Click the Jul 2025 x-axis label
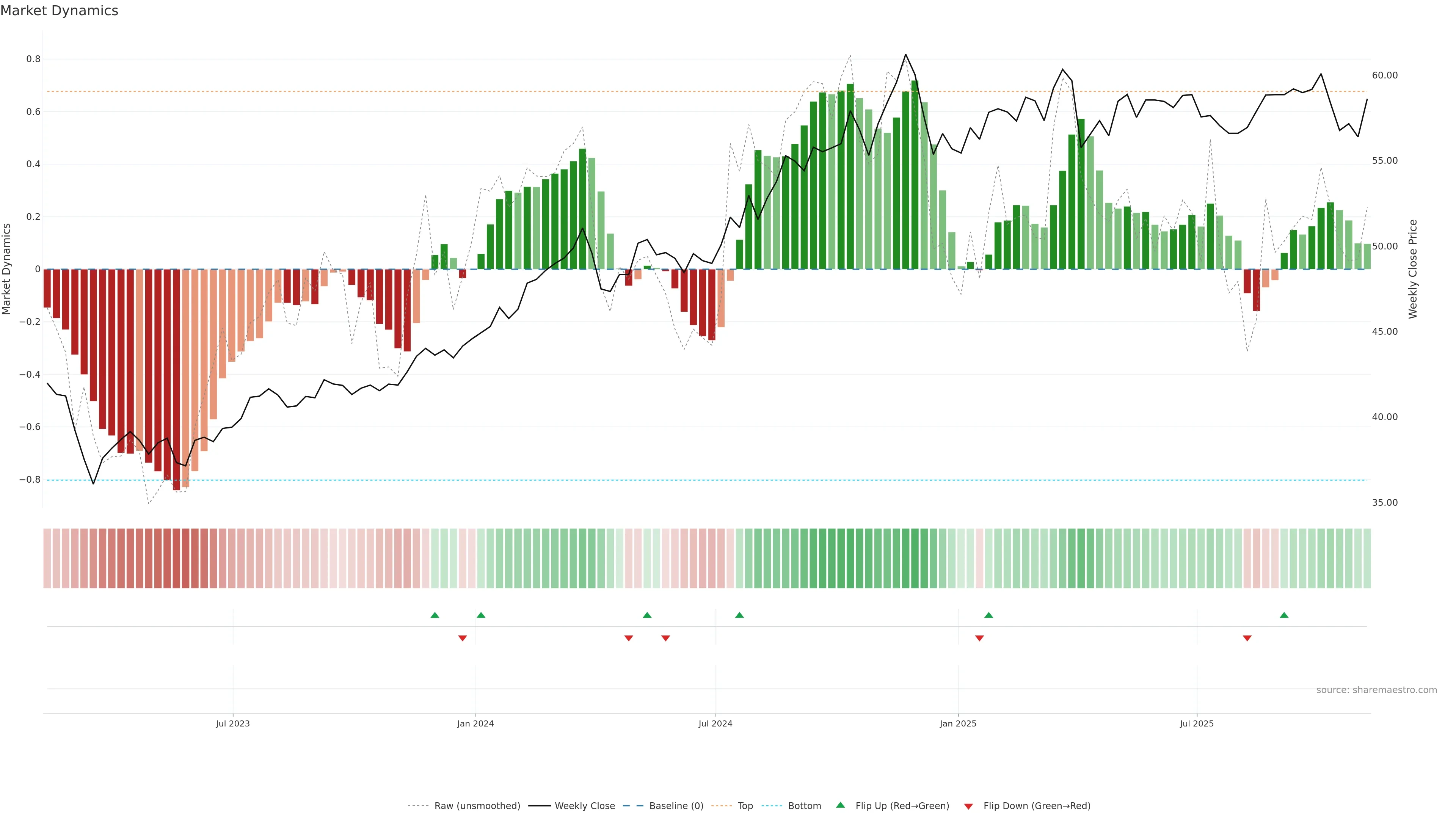This screenshot has height=819, width=1456. pos(1197,723)
